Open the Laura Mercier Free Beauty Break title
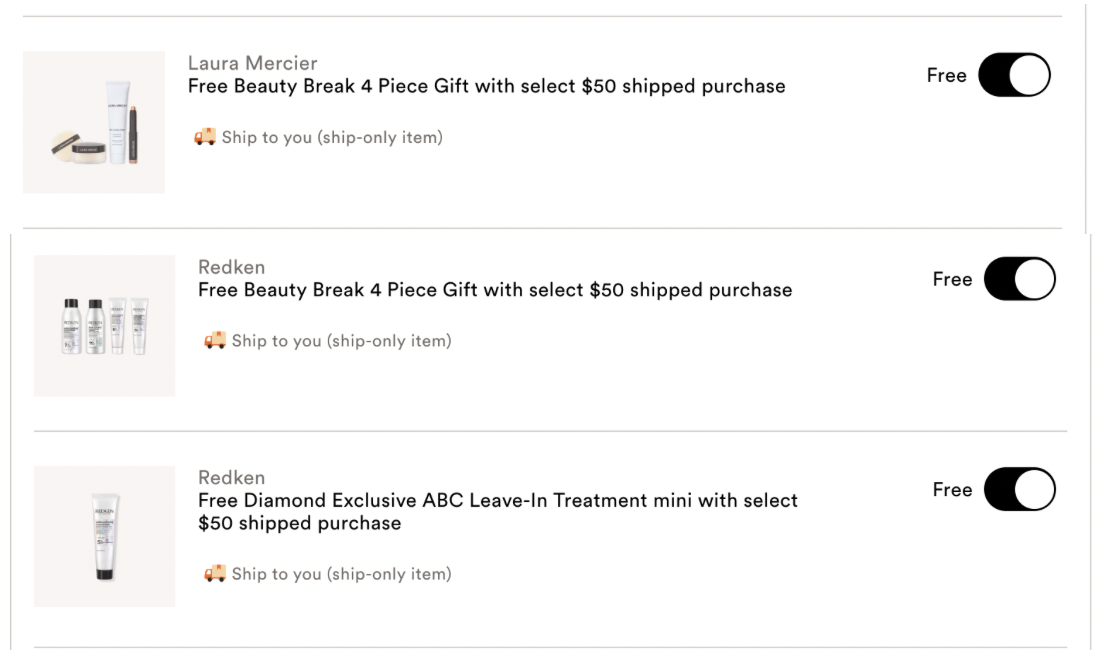The height and width of the screenshot is (658, 1112). [x=486, y=87]
